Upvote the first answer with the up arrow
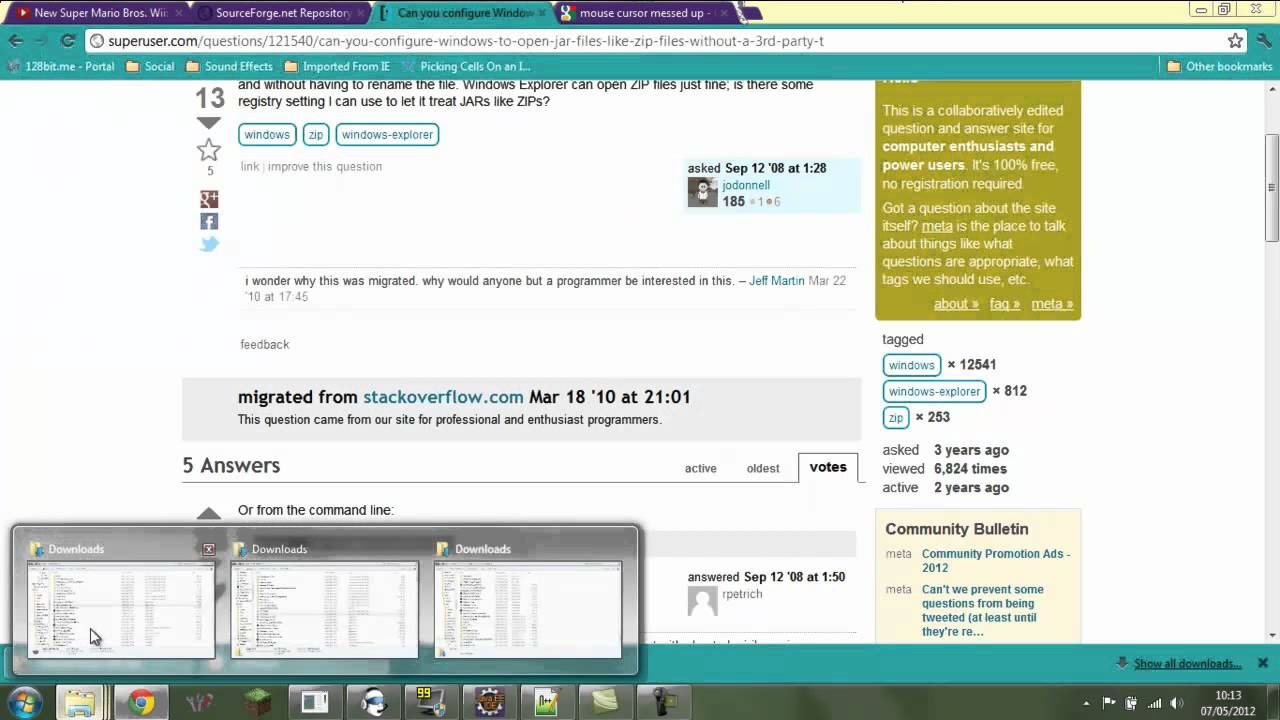1280x720 pixels. [x=209, y=513]
